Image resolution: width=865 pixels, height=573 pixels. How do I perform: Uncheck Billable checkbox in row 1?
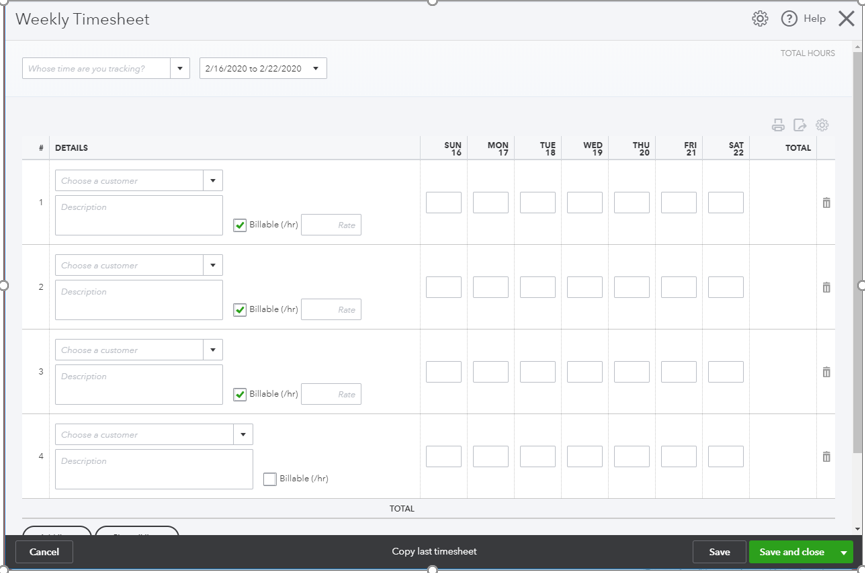coord(239,225)
